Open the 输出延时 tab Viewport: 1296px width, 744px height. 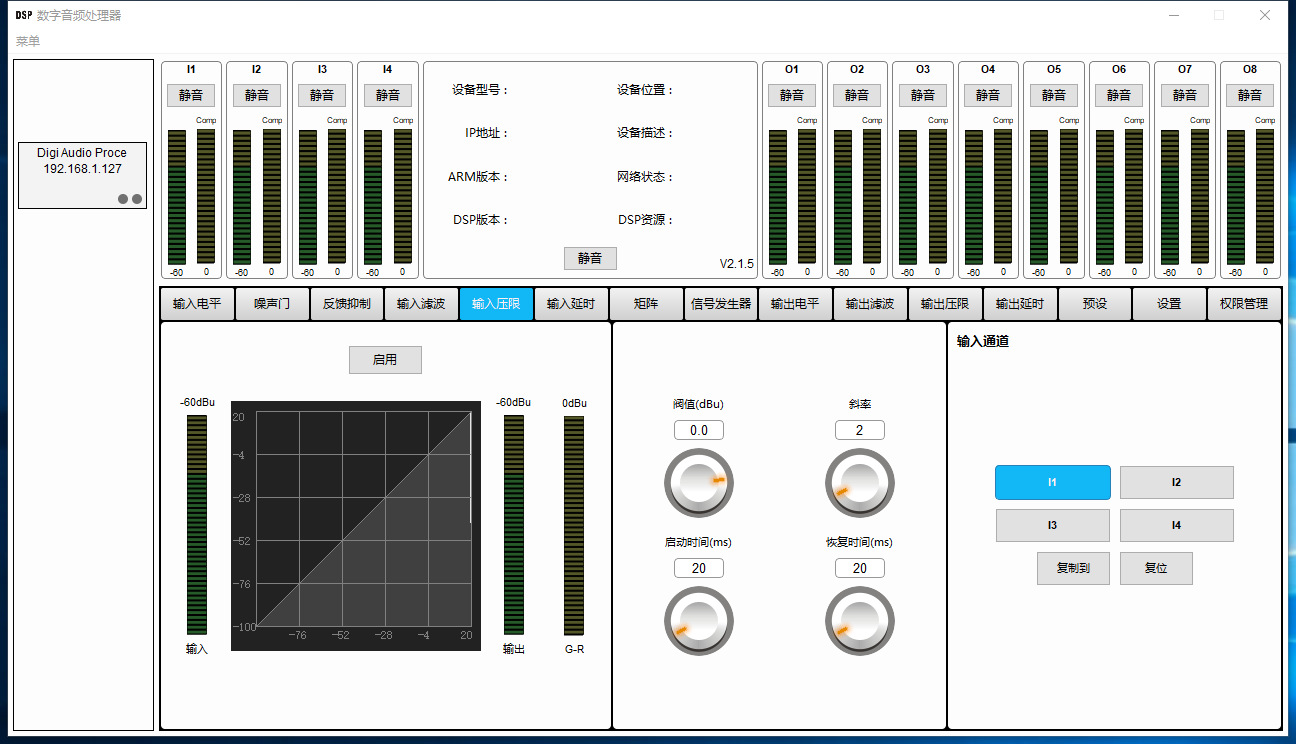pos(1019,304)
